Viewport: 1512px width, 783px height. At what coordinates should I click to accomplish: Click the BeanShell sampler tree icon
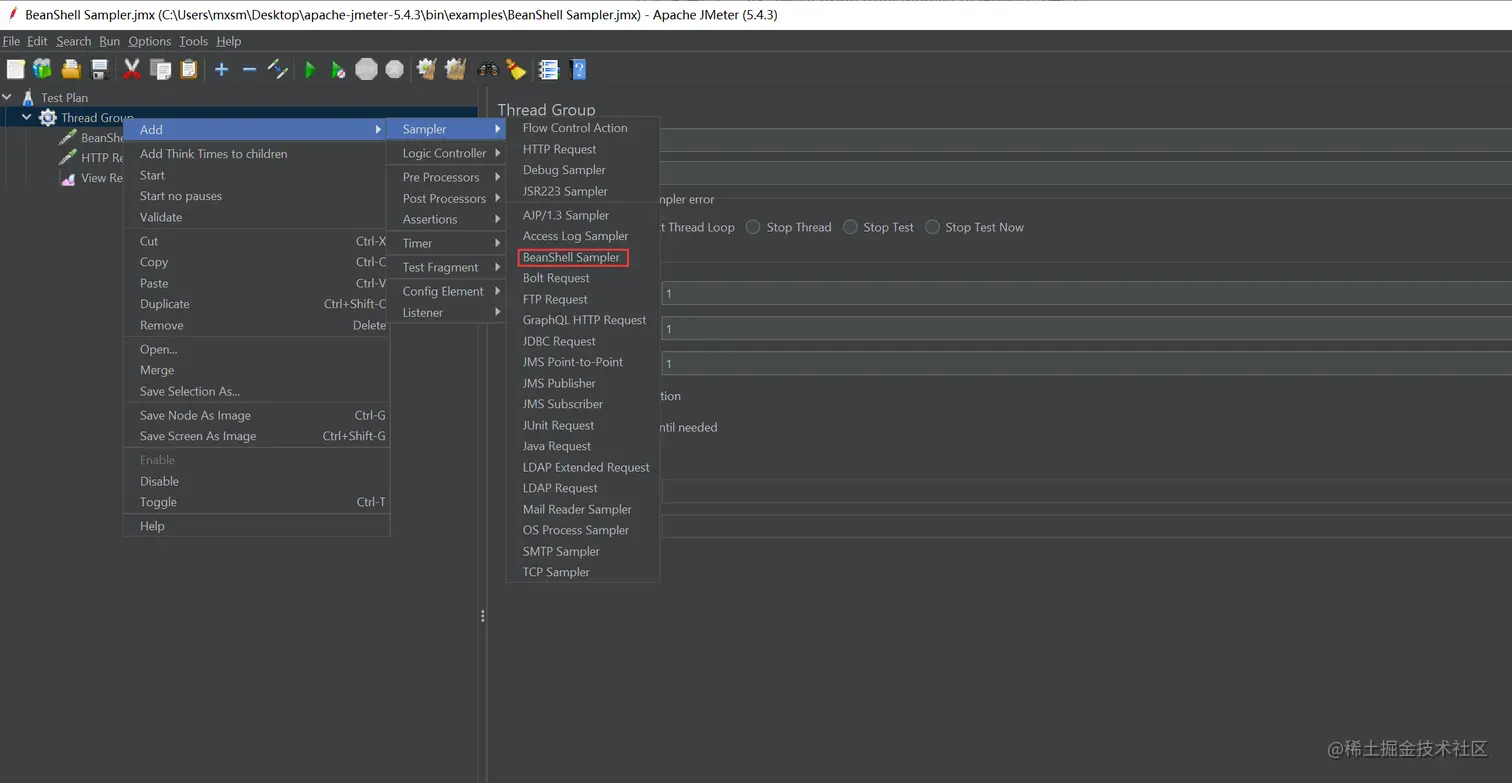[x=67, y=138]
